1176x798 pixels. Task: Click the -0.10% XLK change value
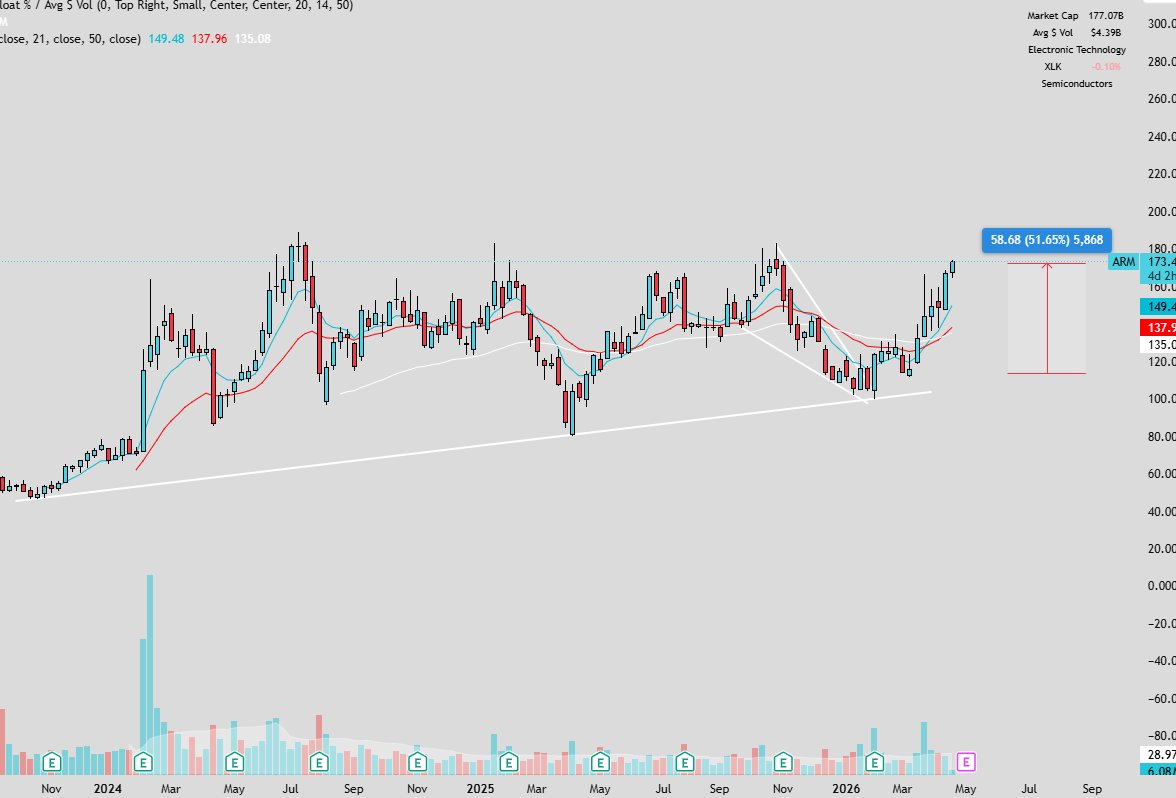1106,67
